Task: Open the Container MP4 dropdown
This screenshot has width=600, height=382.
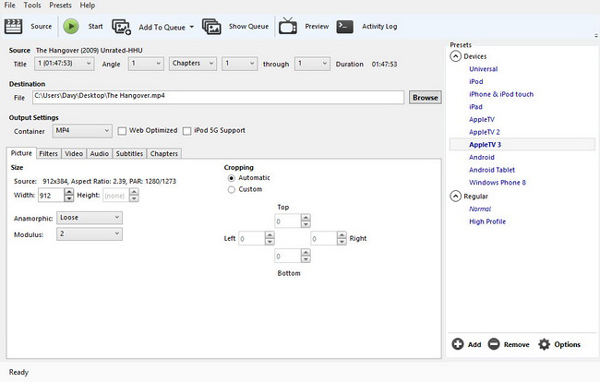Action: coord(82,131)
